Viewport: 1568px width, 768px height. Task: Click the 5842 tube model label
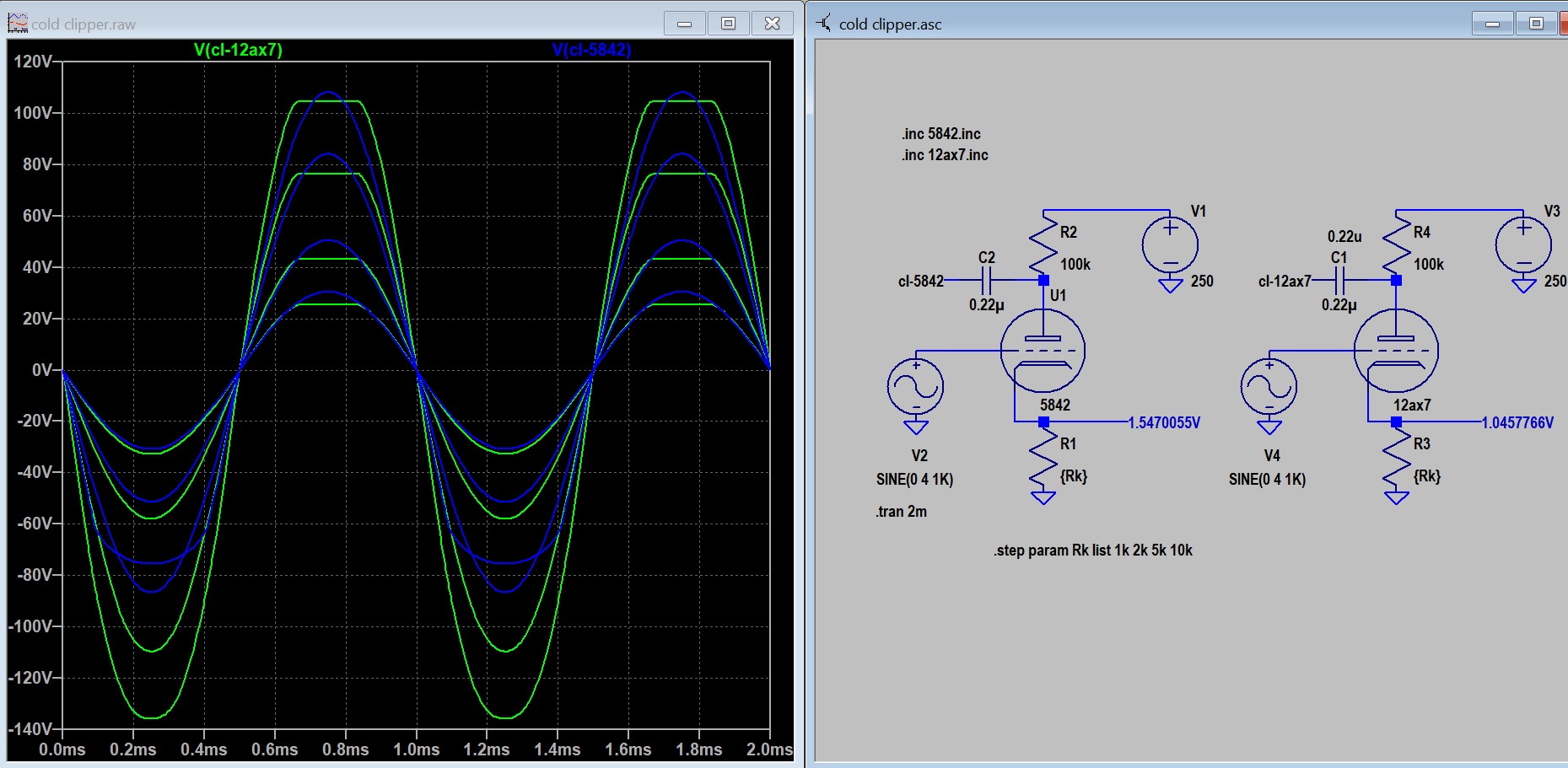point(1054,405)
